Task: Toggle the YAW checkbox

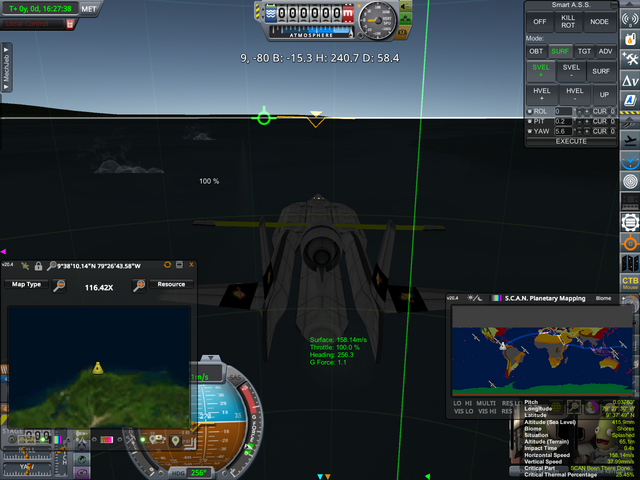Action: click(x=530, y=131)
